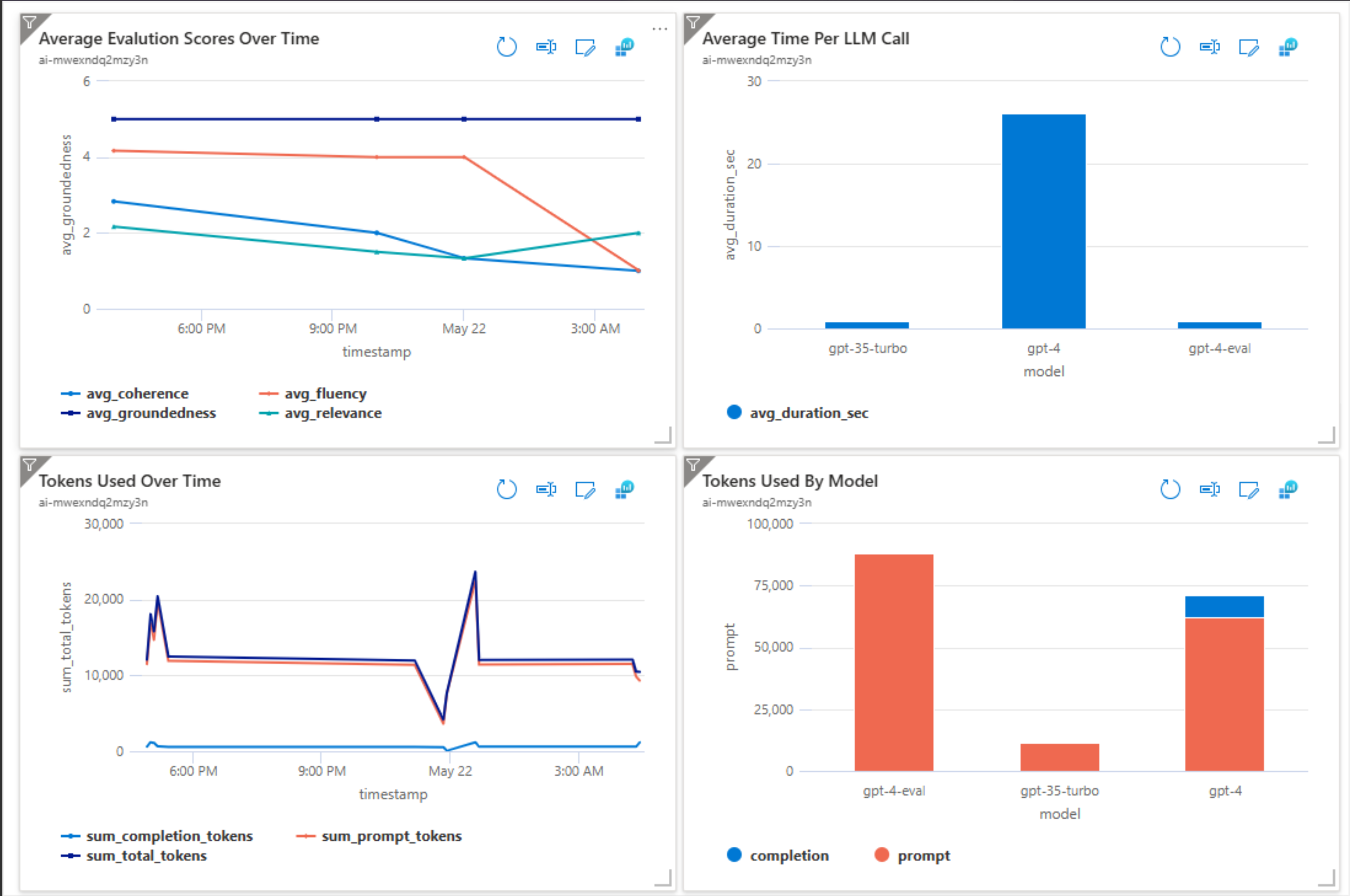Refresh the Average Evalution Scores Over Time tile

click(x=506, y=47)
